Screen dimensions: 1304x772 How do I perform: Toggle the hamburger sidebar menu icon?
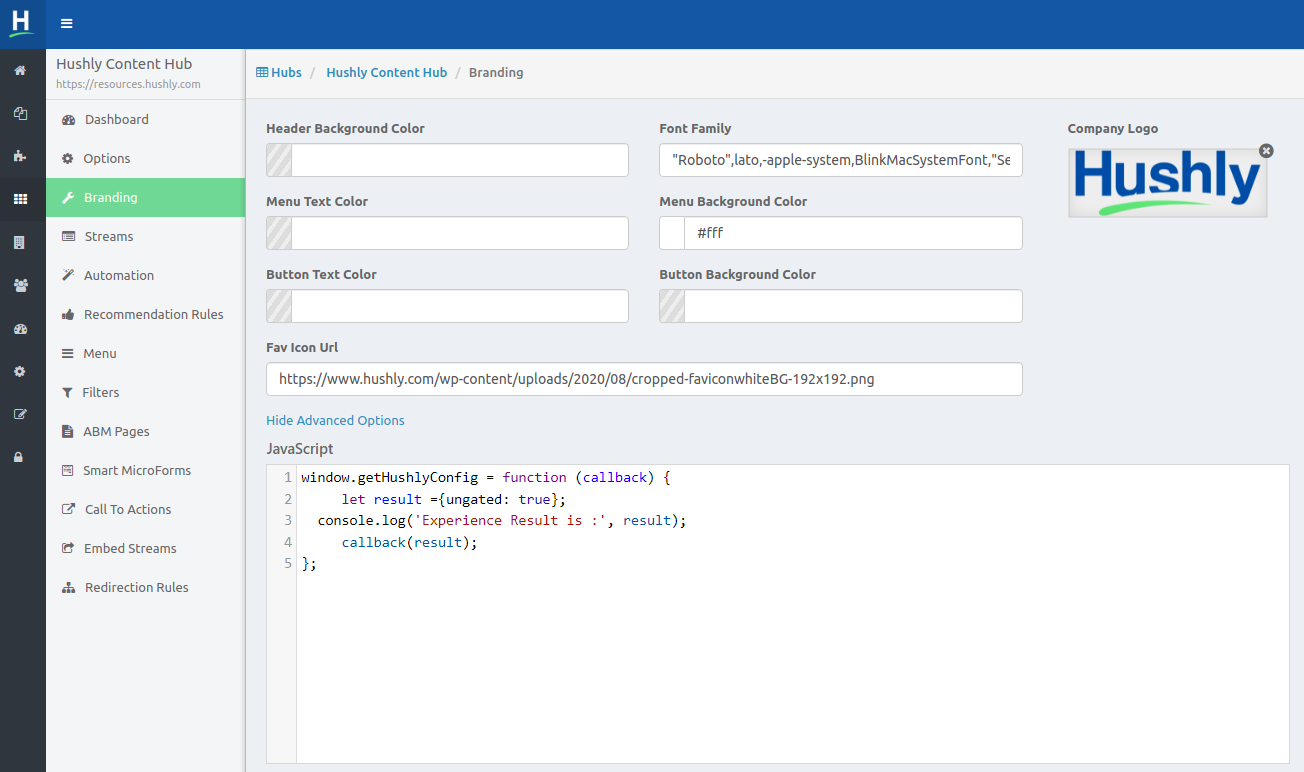coord(67,24)
